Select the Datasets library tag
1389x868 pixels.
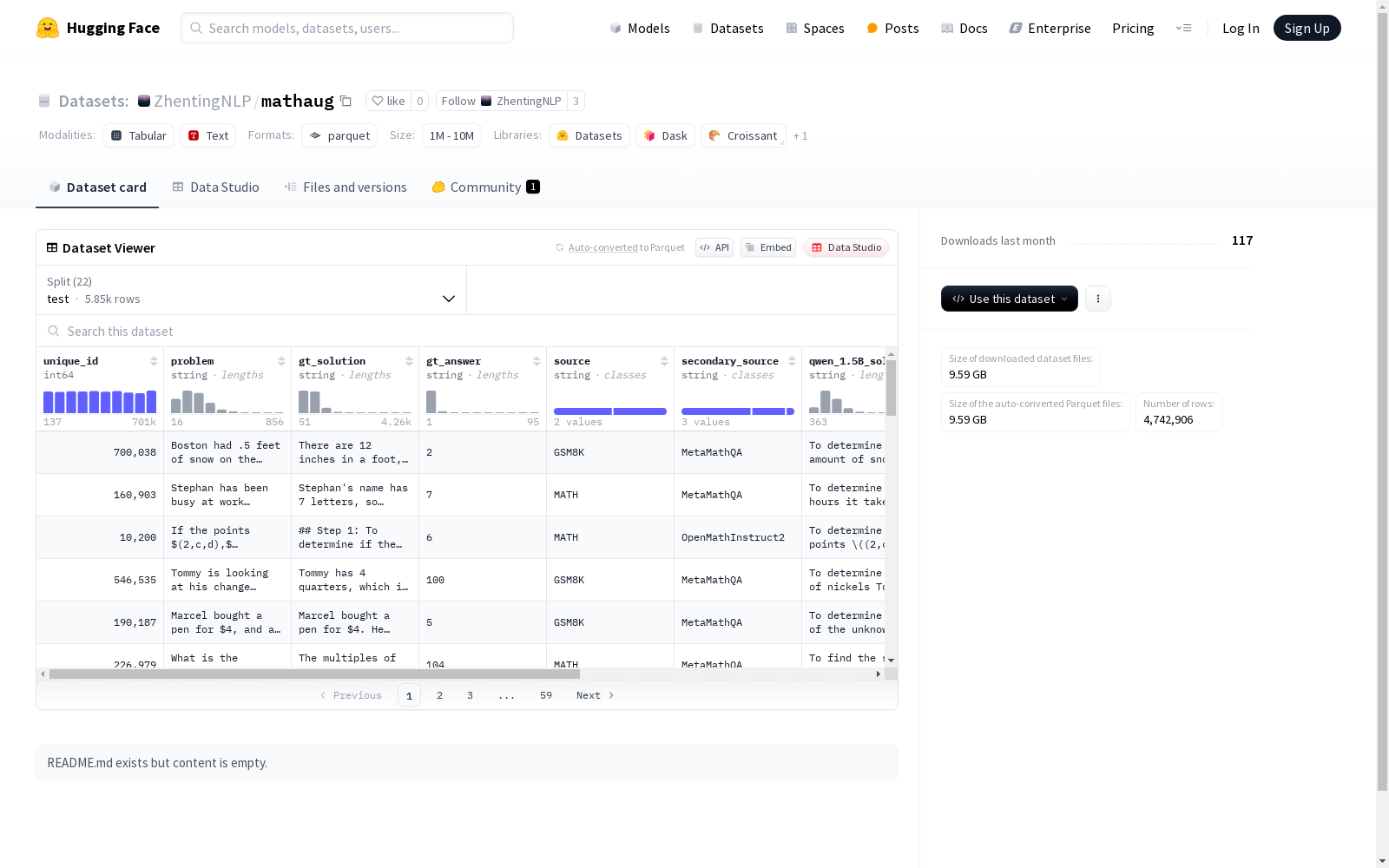click(589, 135)
